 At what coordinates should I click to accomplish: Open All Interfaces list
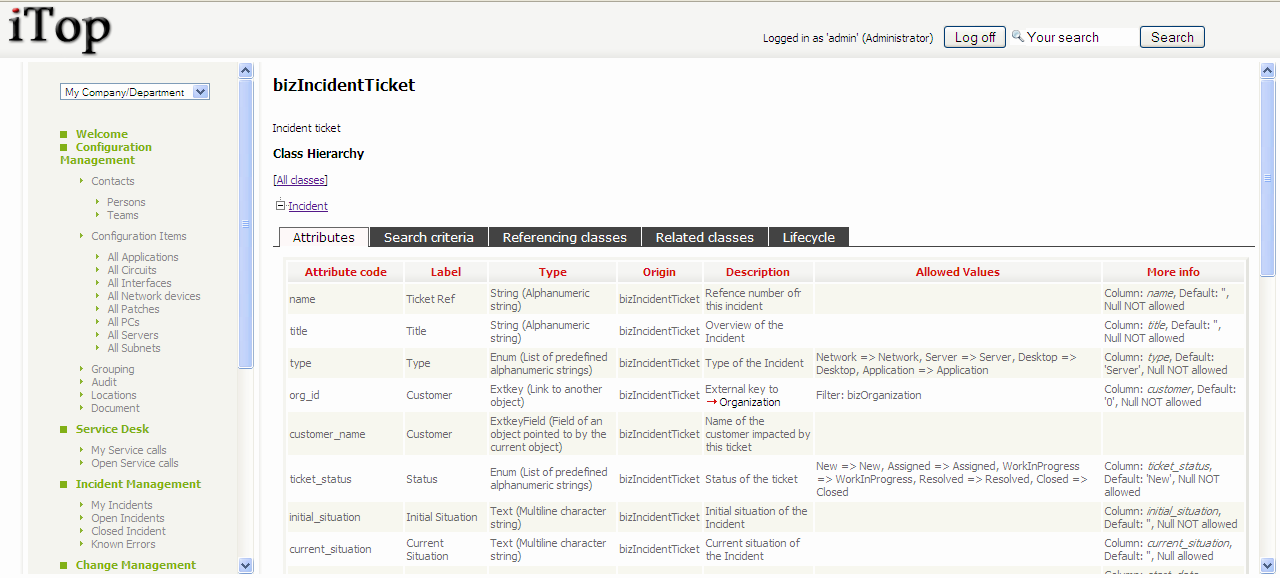click(x=140, y=283)
